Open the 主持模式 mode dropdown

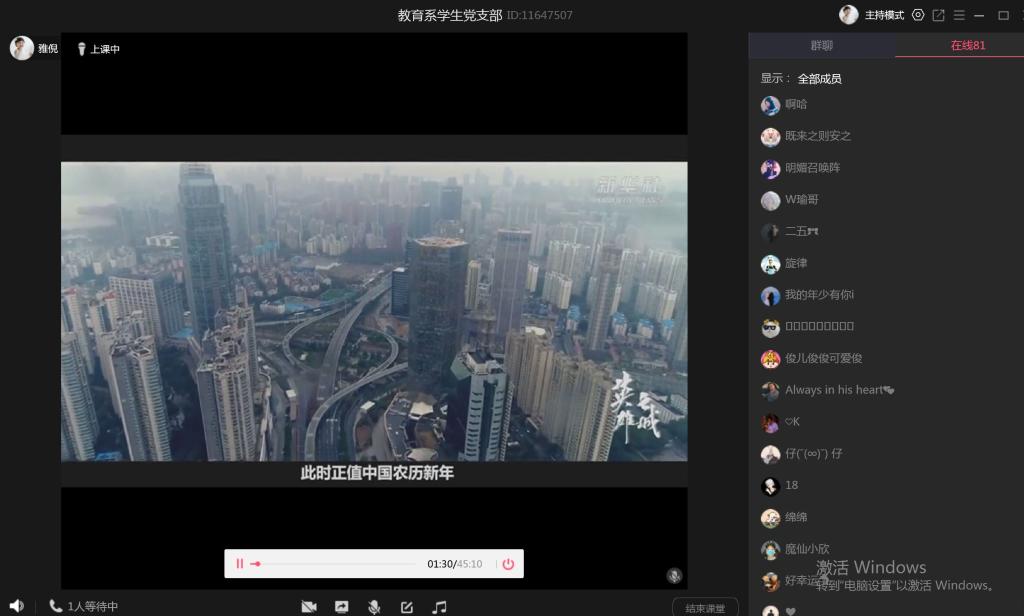click(x=884, y=15)
